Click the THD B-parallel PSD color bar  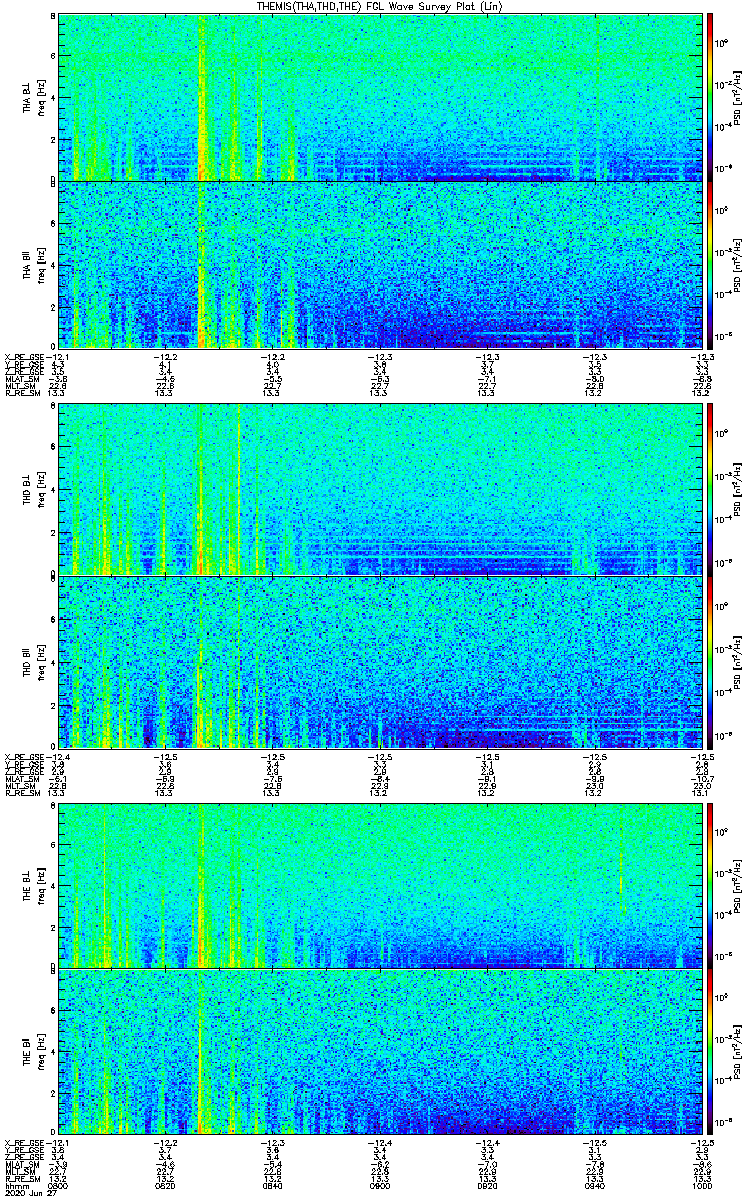[710, 661]
